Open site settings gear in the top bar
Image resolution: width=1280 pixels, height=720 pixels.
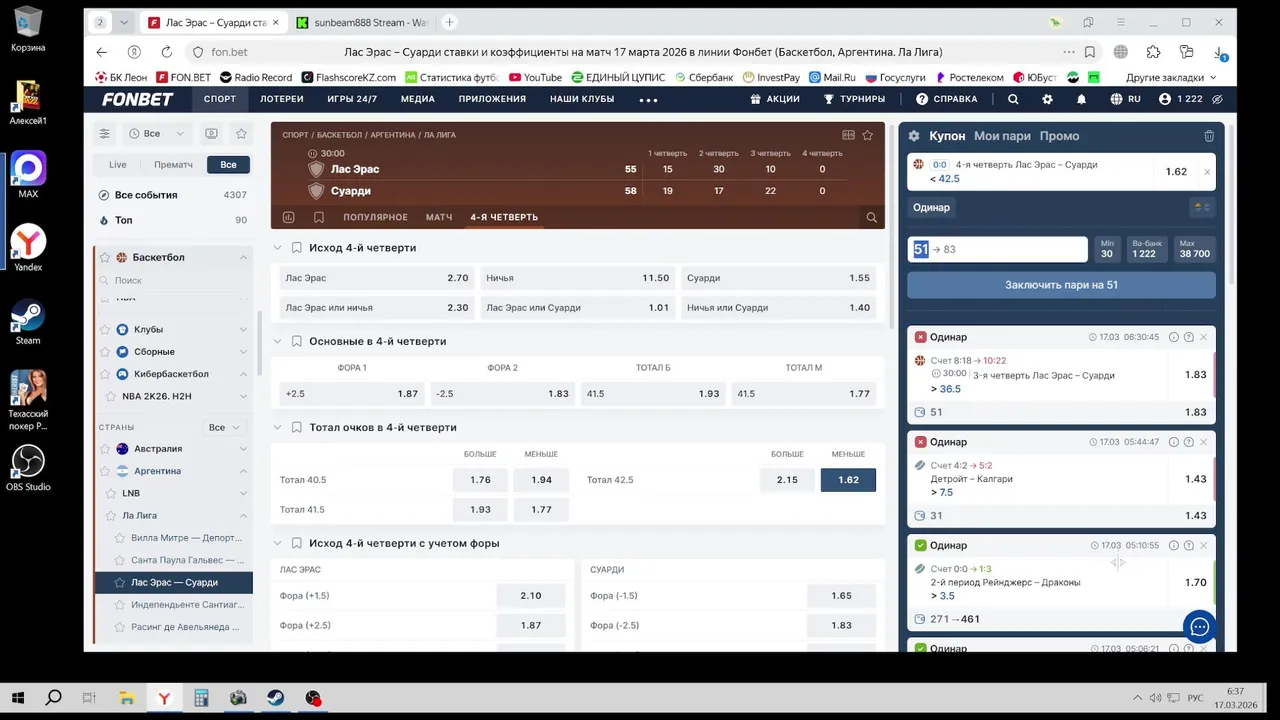[1047, 99]
